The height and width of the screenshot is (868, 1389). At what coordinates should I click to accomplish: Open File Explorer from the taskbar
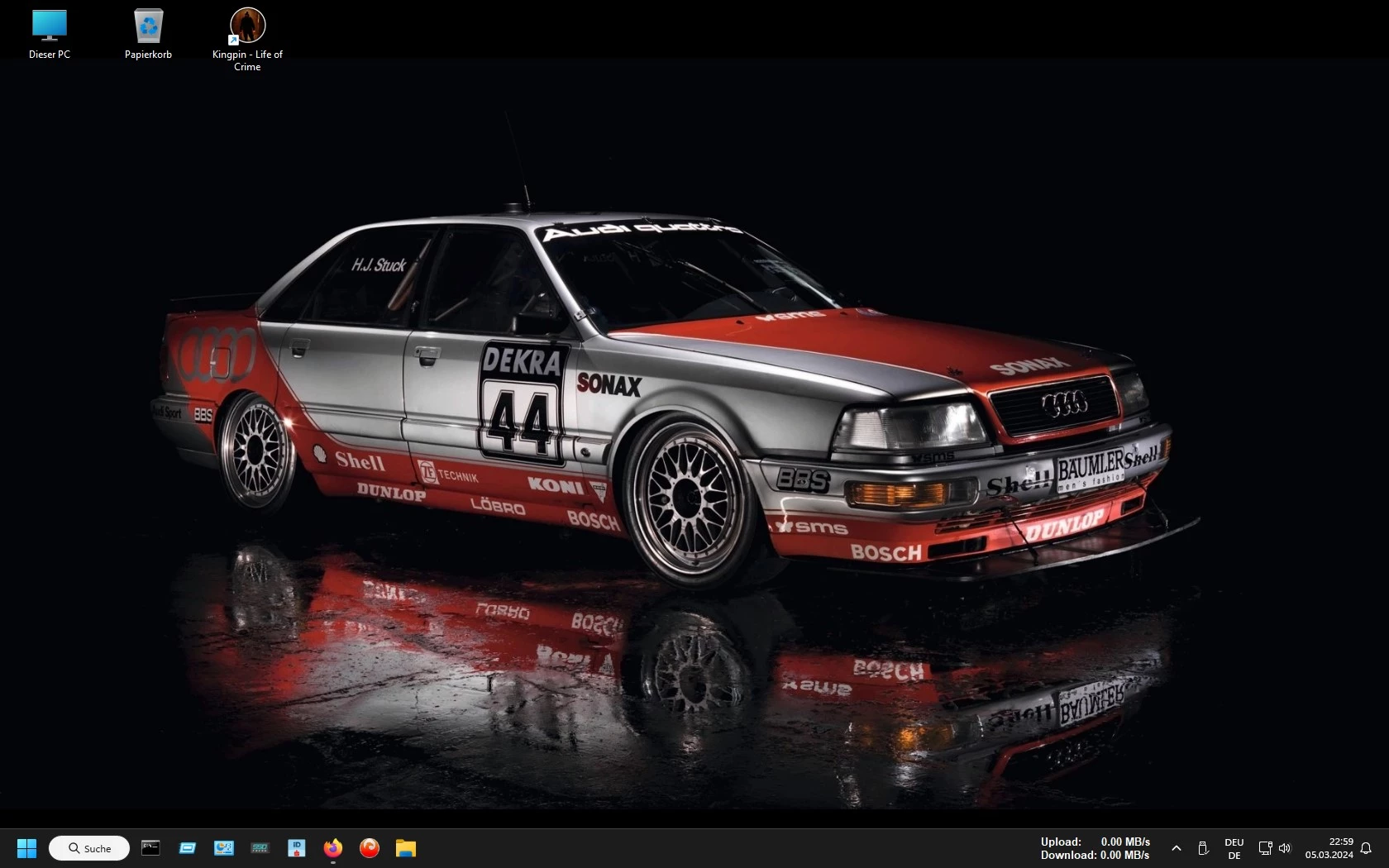click(406, 848)
